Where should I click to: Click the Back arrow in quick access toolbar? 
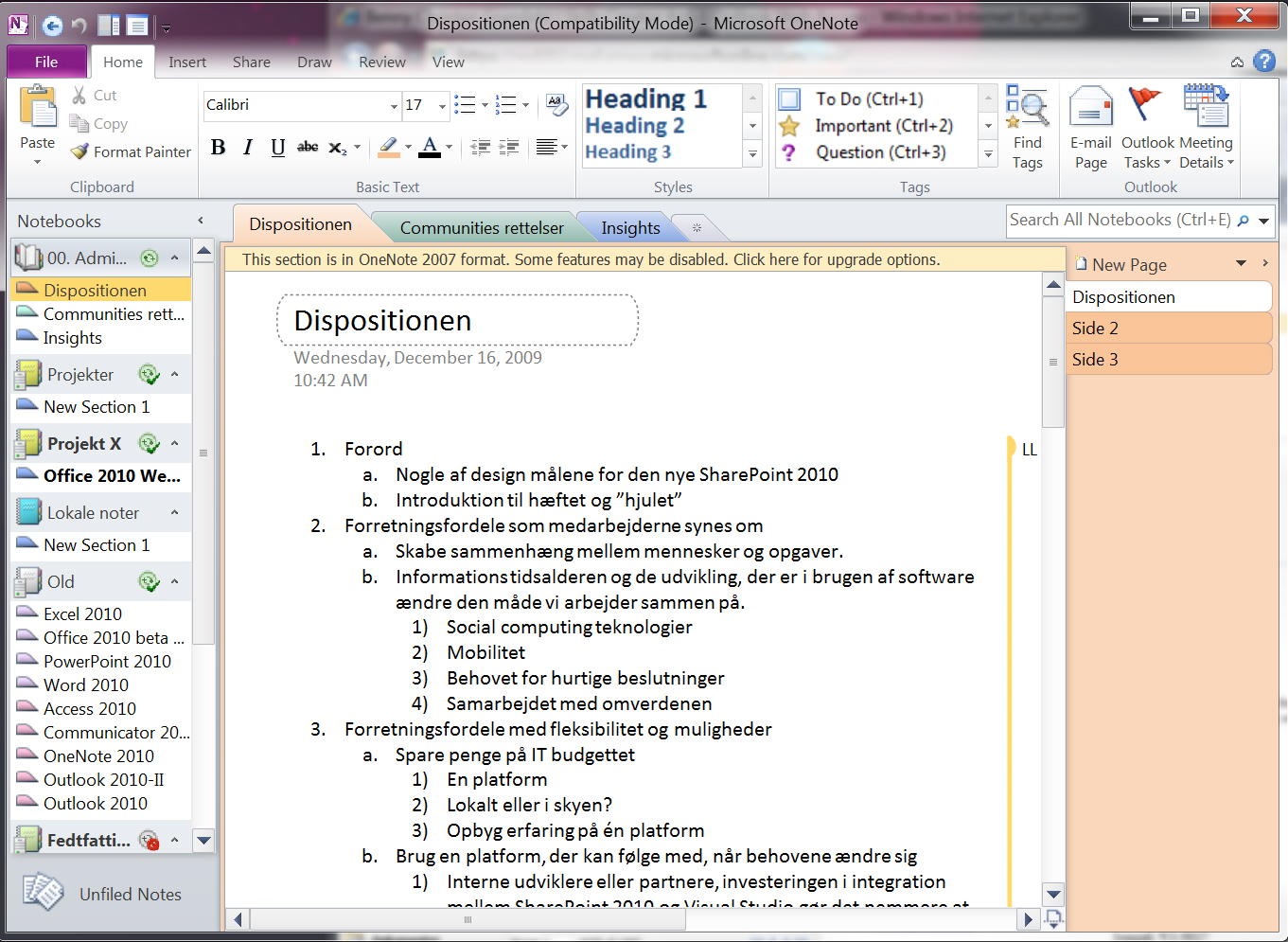[53, 26]
